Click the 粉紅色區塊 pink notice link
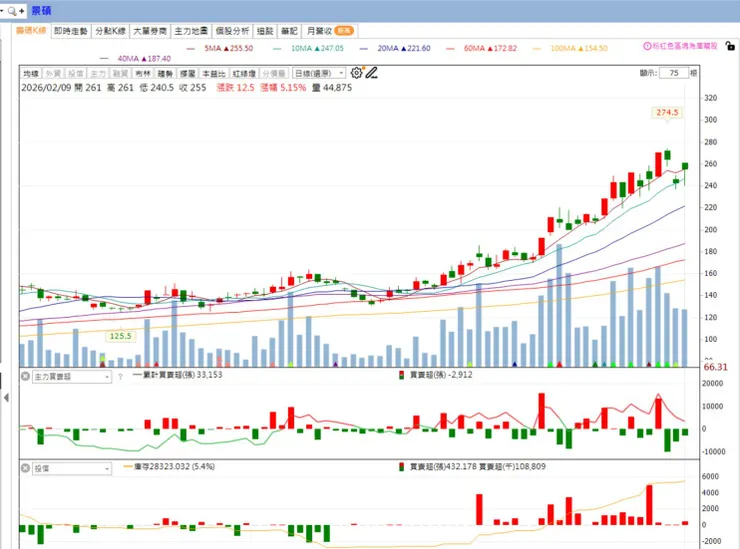Image resolution: width=740 pixels, height=549 pixels. point(685,46)
